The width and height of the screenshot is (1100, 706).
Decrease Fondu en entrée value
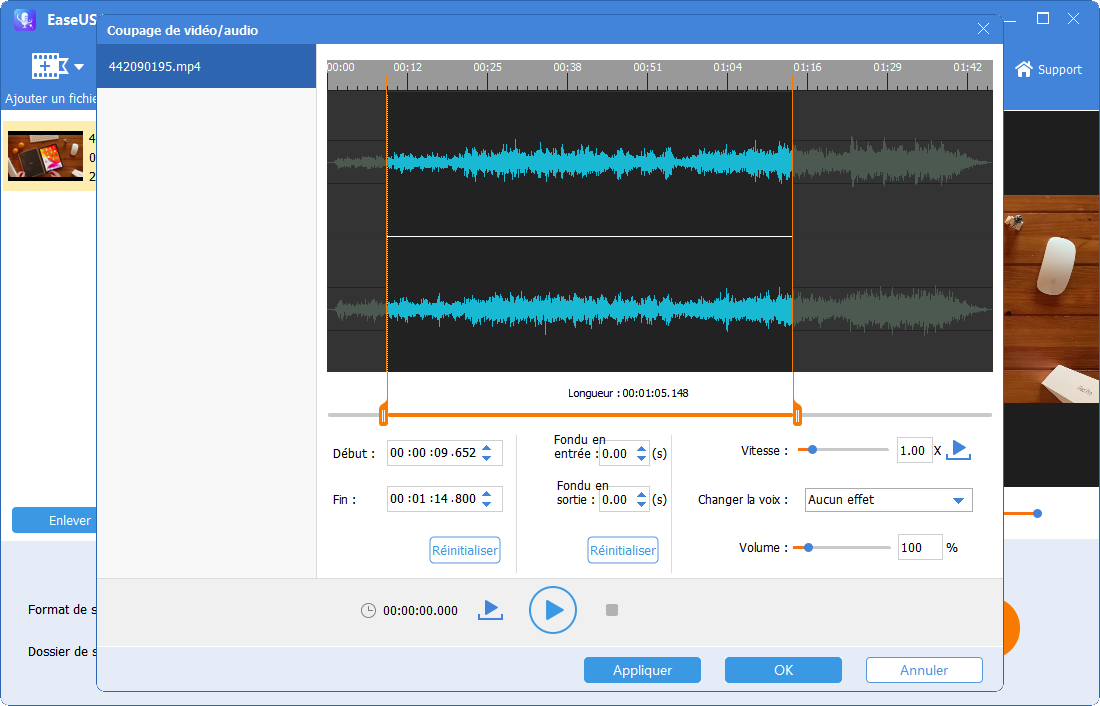coord(641,458)
